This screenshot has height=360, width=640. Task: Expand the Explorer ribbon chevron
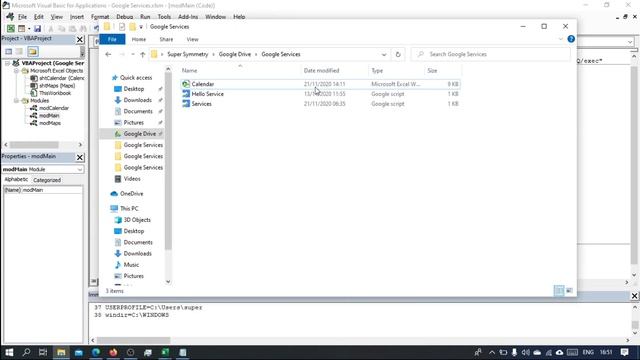[x=560, y=39]
